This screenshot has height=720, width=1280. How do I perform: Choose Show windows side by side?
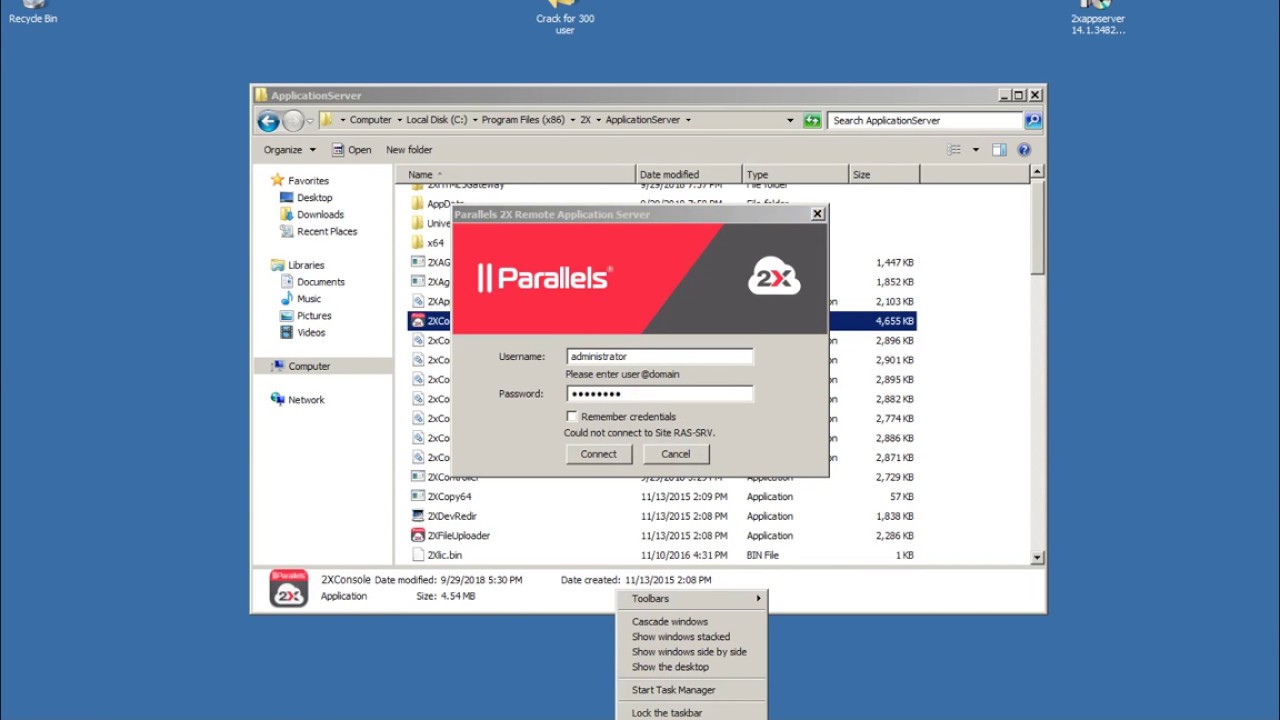(x=693, y=652)
